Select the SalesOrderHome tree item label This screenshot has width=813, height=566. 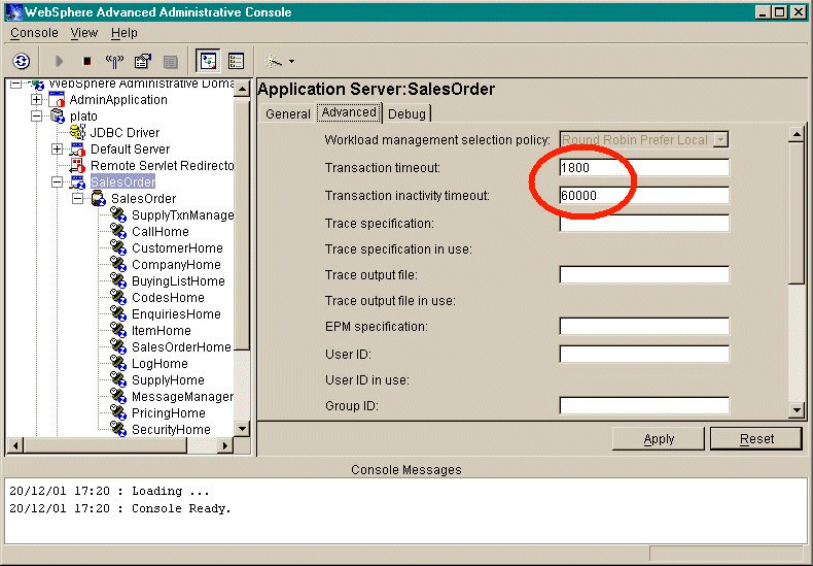[181, 347]
